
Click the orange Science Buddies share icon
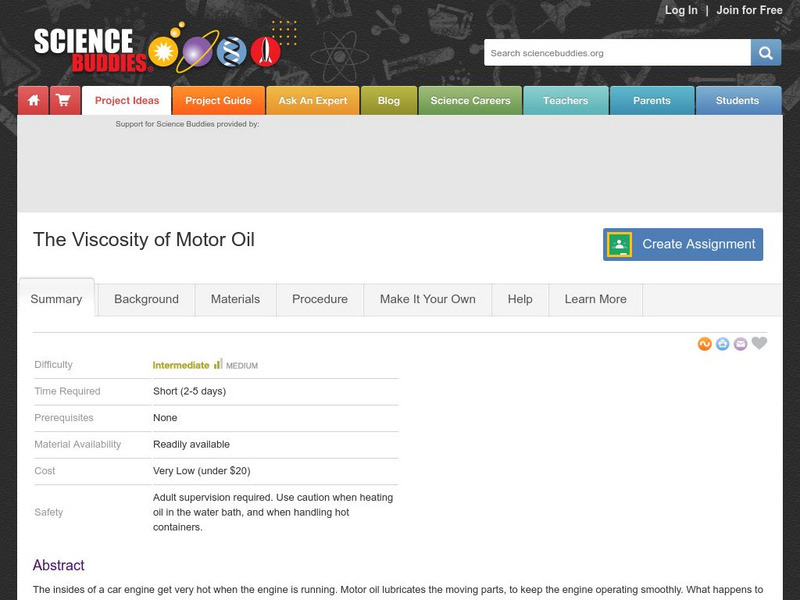[703, 342]
